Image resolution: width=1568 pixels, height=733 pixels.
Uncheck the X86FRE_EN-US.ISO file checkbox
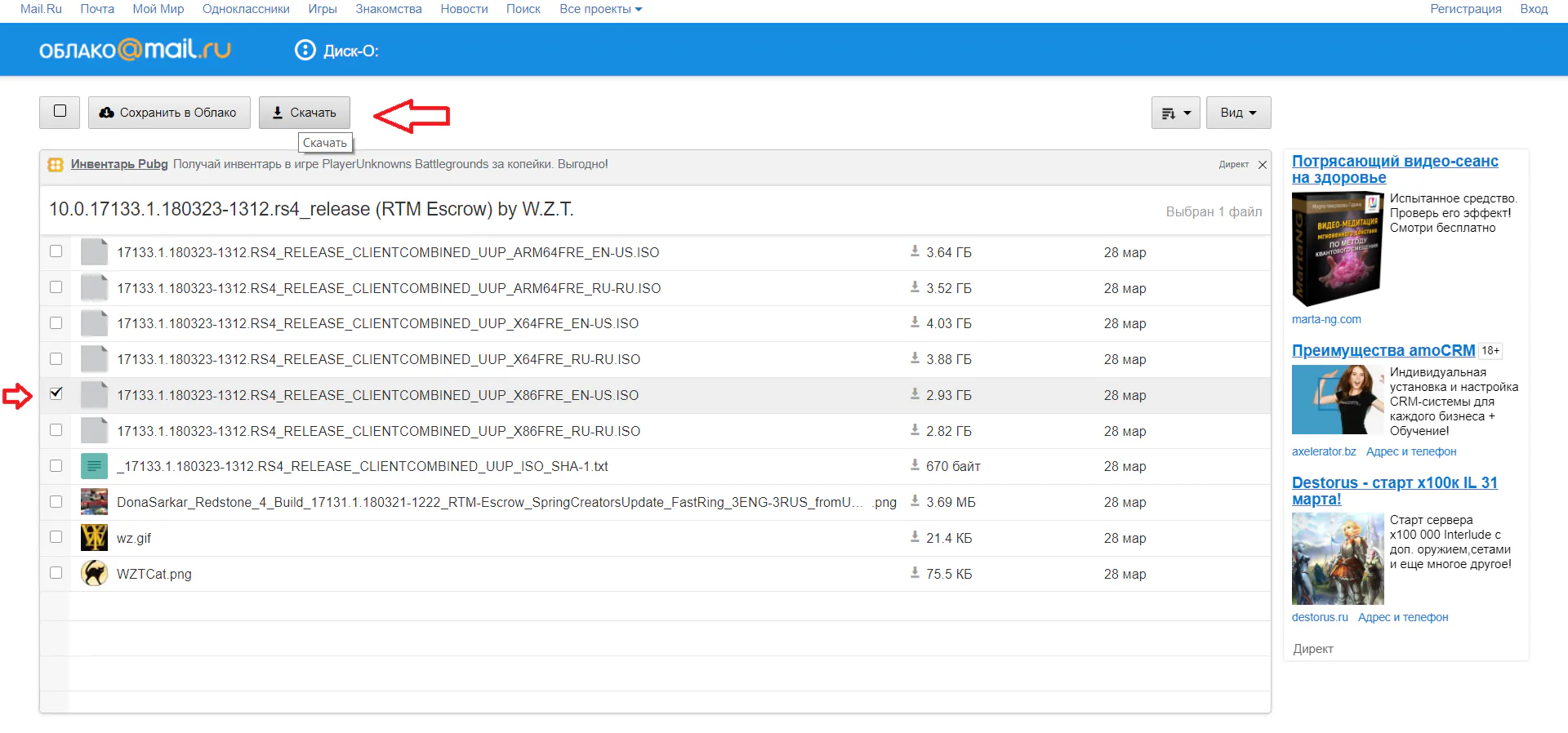56,393
